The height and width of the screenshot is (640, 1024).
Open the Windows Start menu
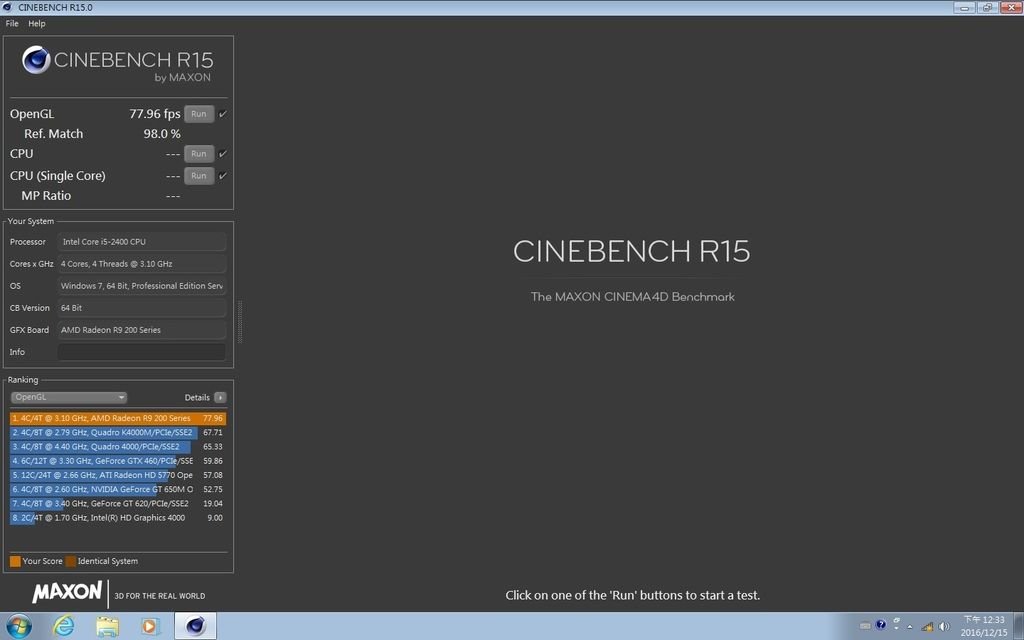pos(18,626)
